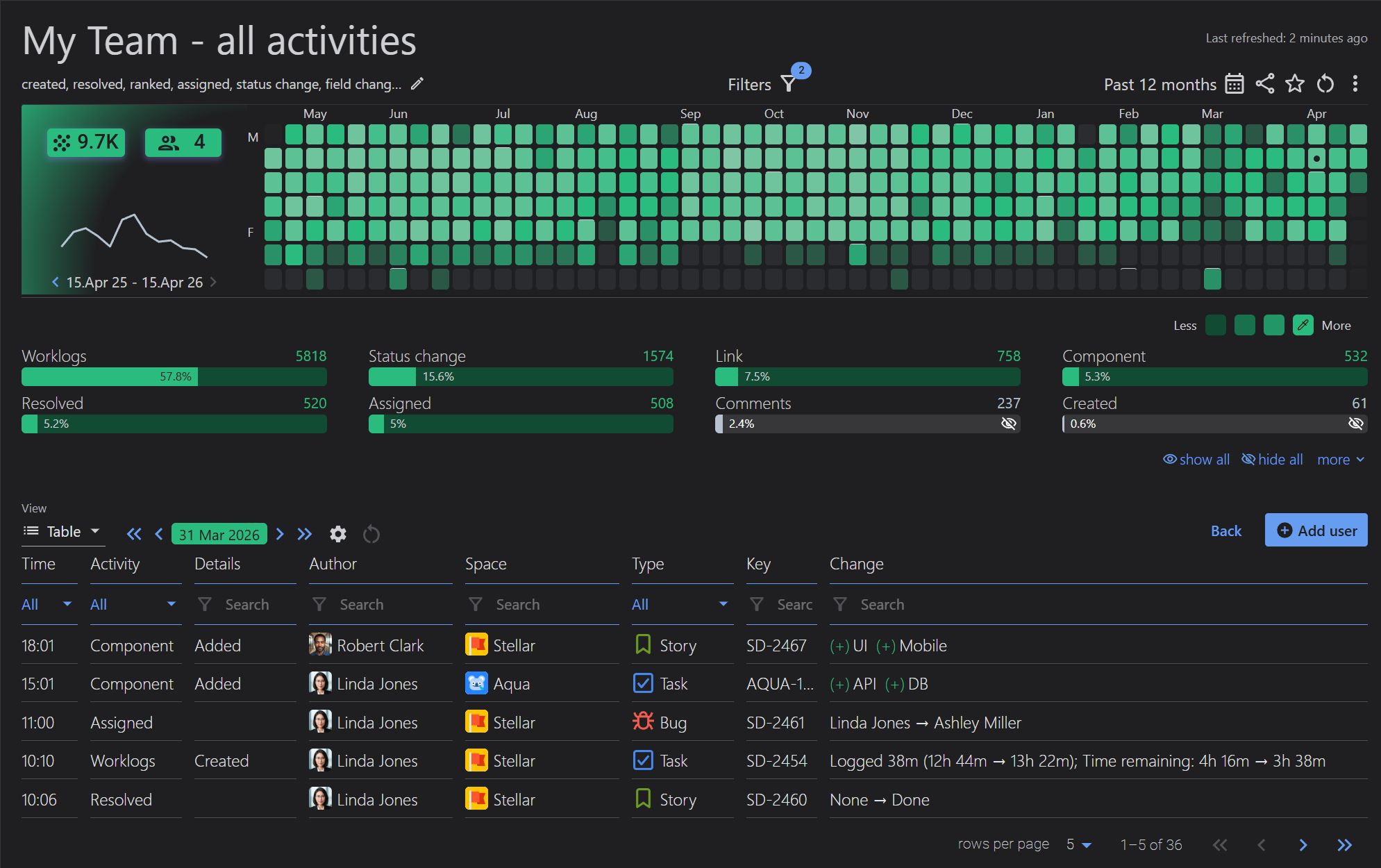This screenshot has height=868, width=1381.
Task: Refresh the report data
Action: click(1325, 83)
